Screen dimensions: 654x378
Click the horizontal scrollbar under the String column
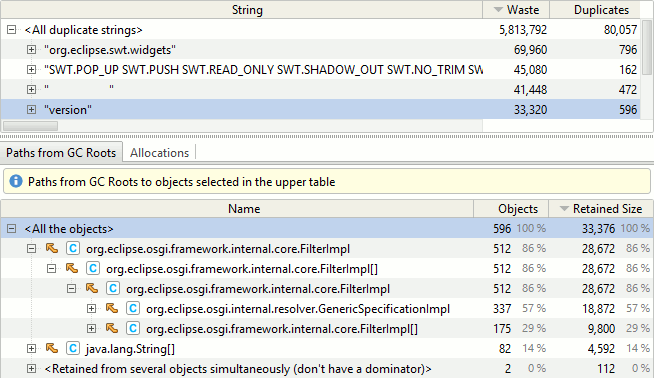[x=30, y=126]
